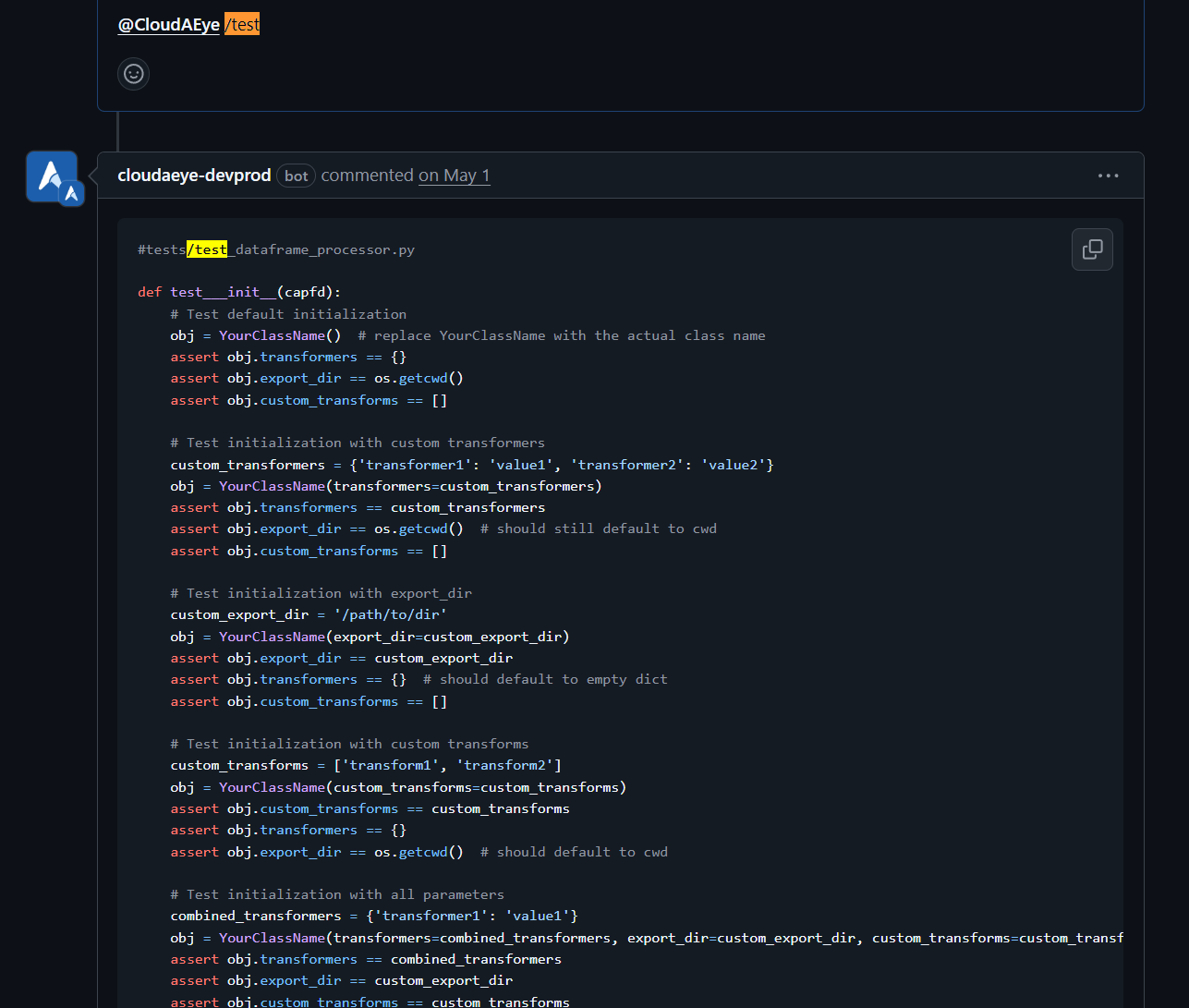Click the bot avatar next to the comment
Image resolution: width=1189 pixels, height=1008 pixels.
[x=52, y=176]
